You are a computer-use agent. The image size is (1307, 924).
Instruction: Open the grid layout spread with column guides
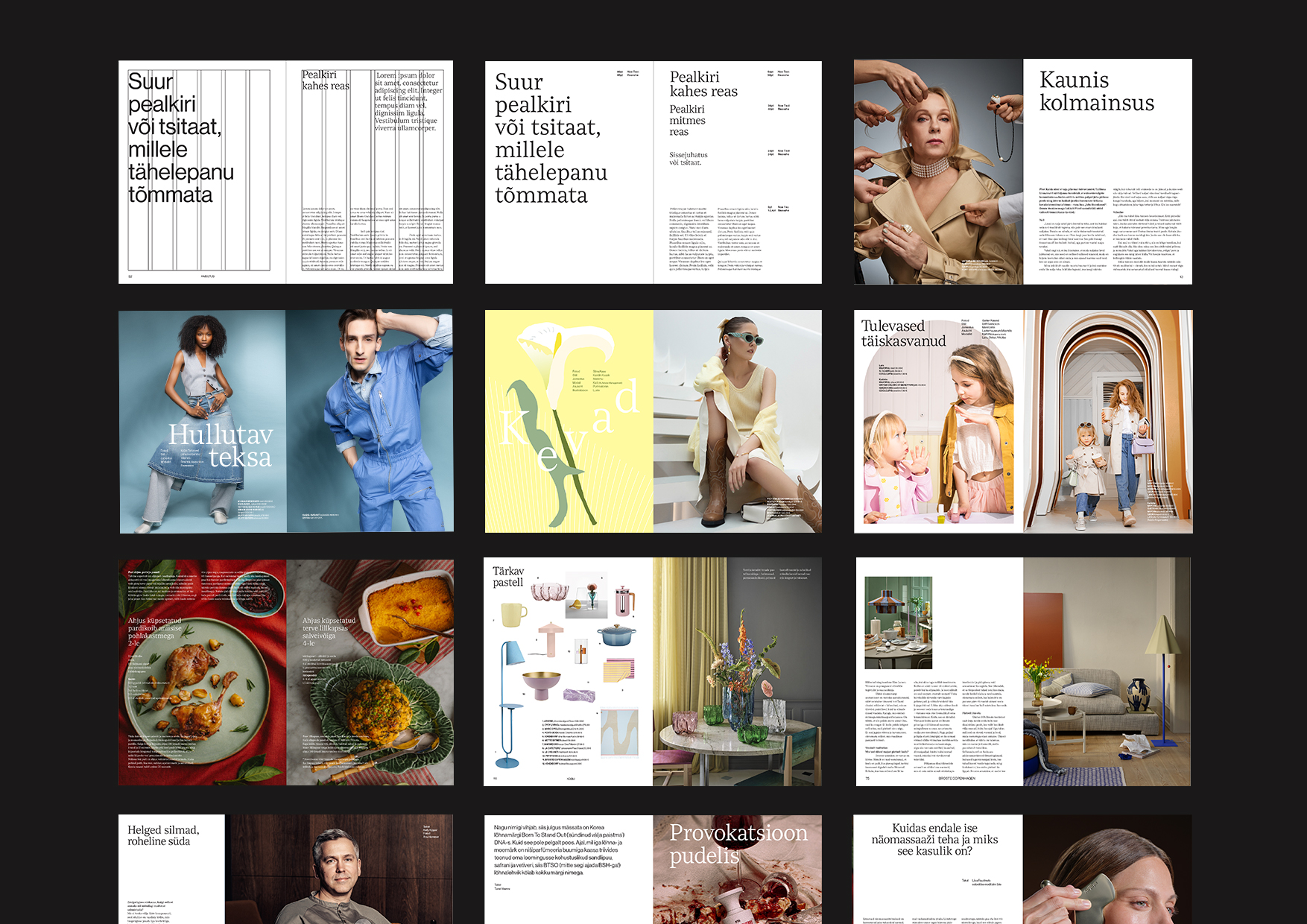coord(285,172)
